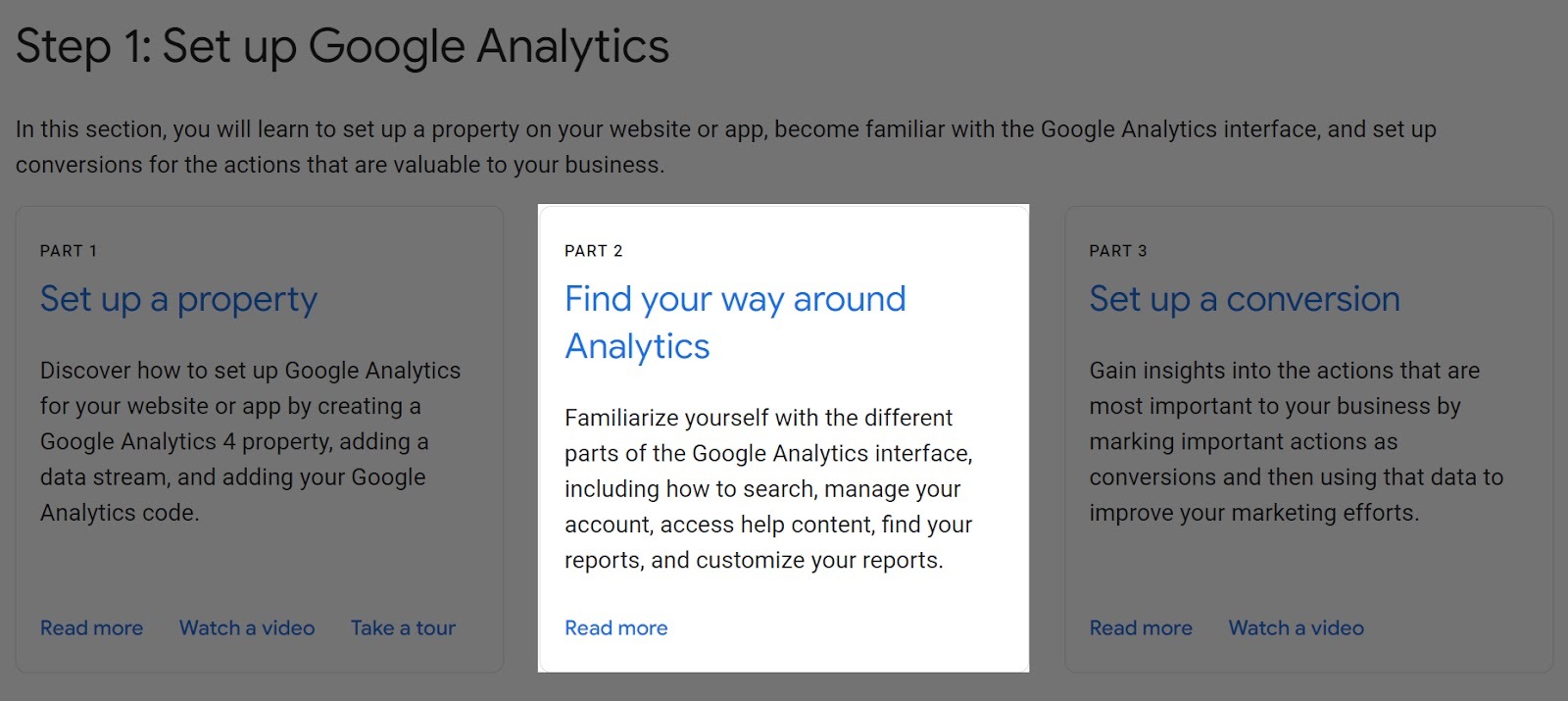Screen dimensions: 1568x701
Task: Click the 'Step 1: Set up Google Analytics' heading
Action: click(343, 45)
